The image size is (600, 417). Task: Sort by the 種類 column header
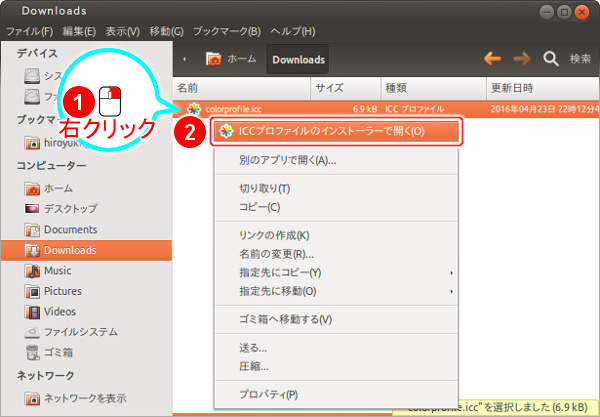[x=434, y=88]
